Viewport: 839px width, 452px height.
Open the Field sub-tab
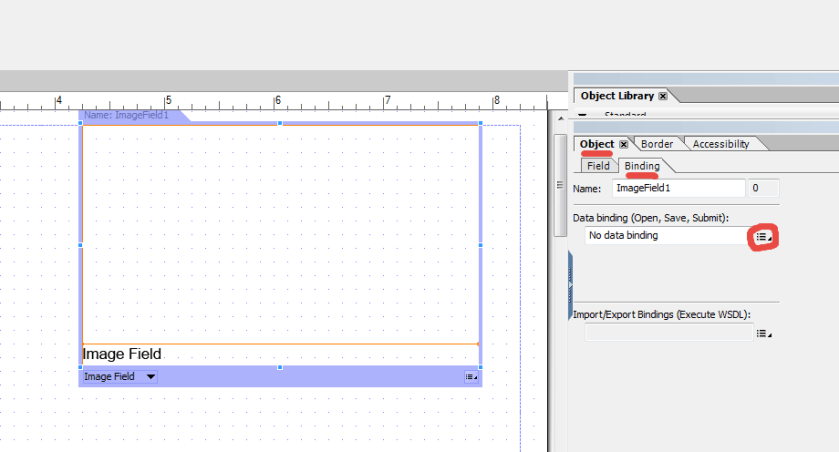coord(598,166)
